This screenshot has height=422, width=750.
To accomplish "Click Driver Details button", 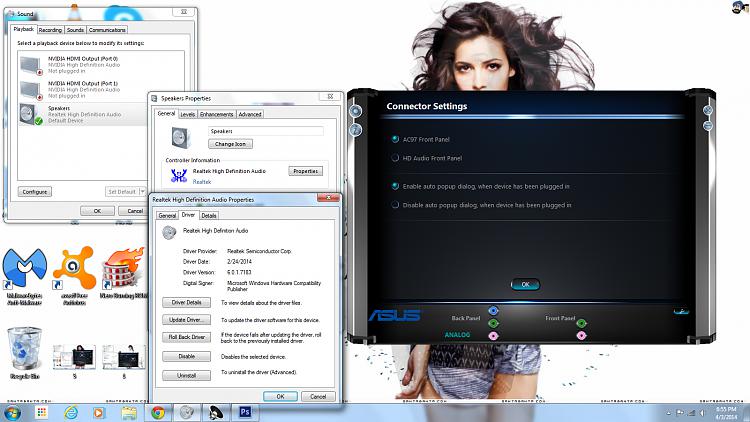I will 187,302.
